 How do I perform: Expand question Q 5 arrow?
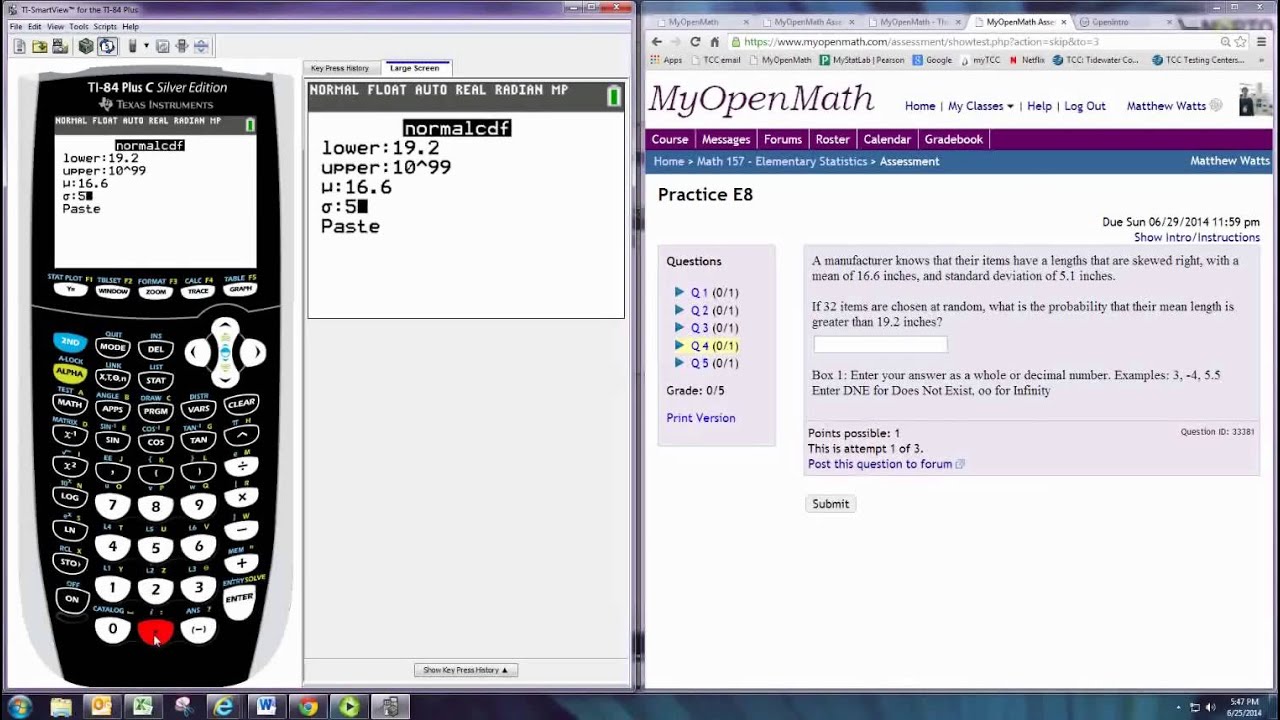point(679,363)
